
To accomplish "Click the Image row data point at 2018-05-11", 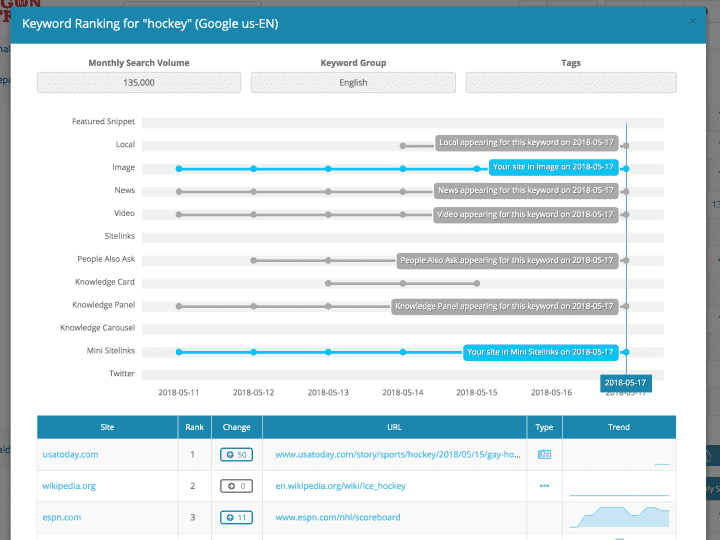I will click(179, 168).
